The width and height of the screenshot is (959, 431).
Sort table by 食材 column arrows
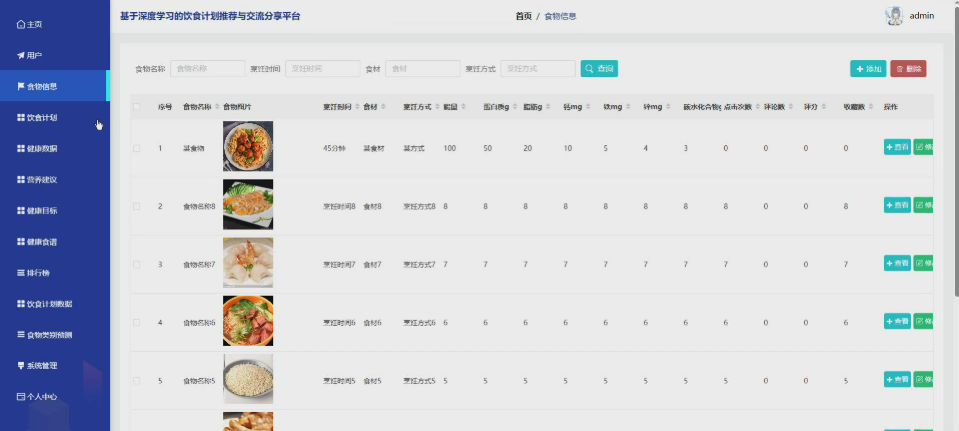[383, 107]
